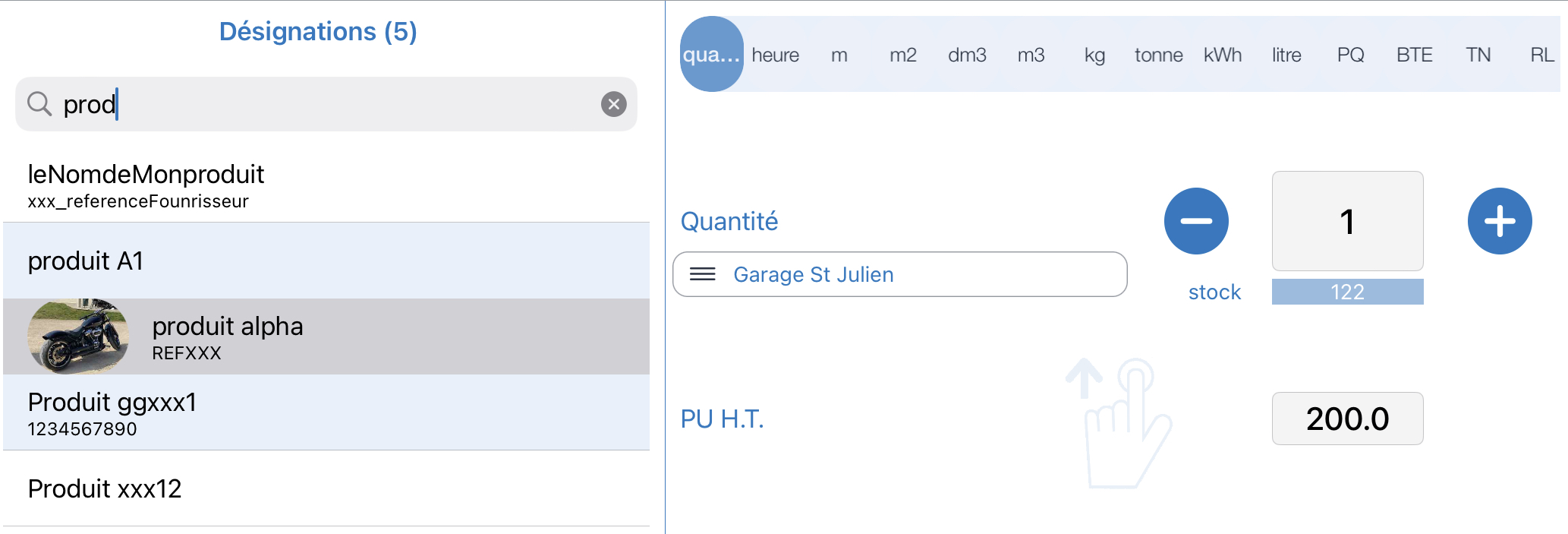Select the motorcycle thumbnail of produit alpha
This screenshot has width=1568, height=534.
[x=78, y=337]
